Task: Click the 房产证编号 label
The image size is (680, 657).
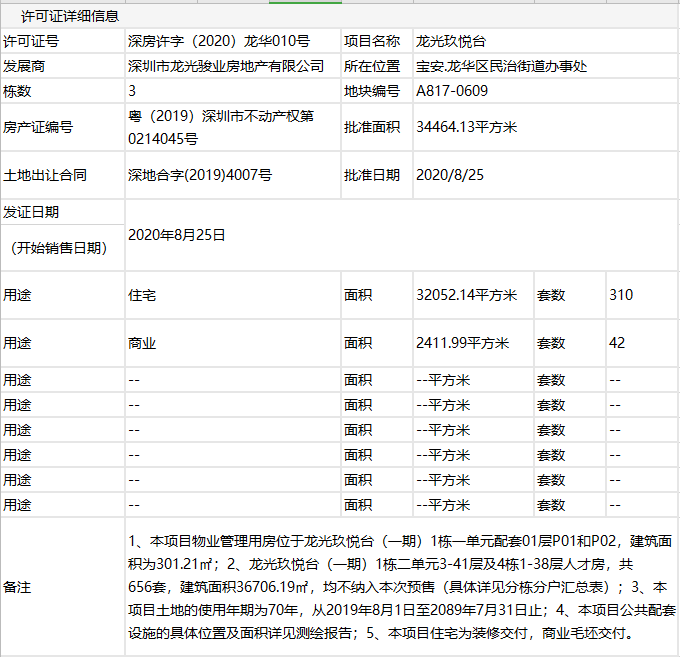Action: [38, 127]
